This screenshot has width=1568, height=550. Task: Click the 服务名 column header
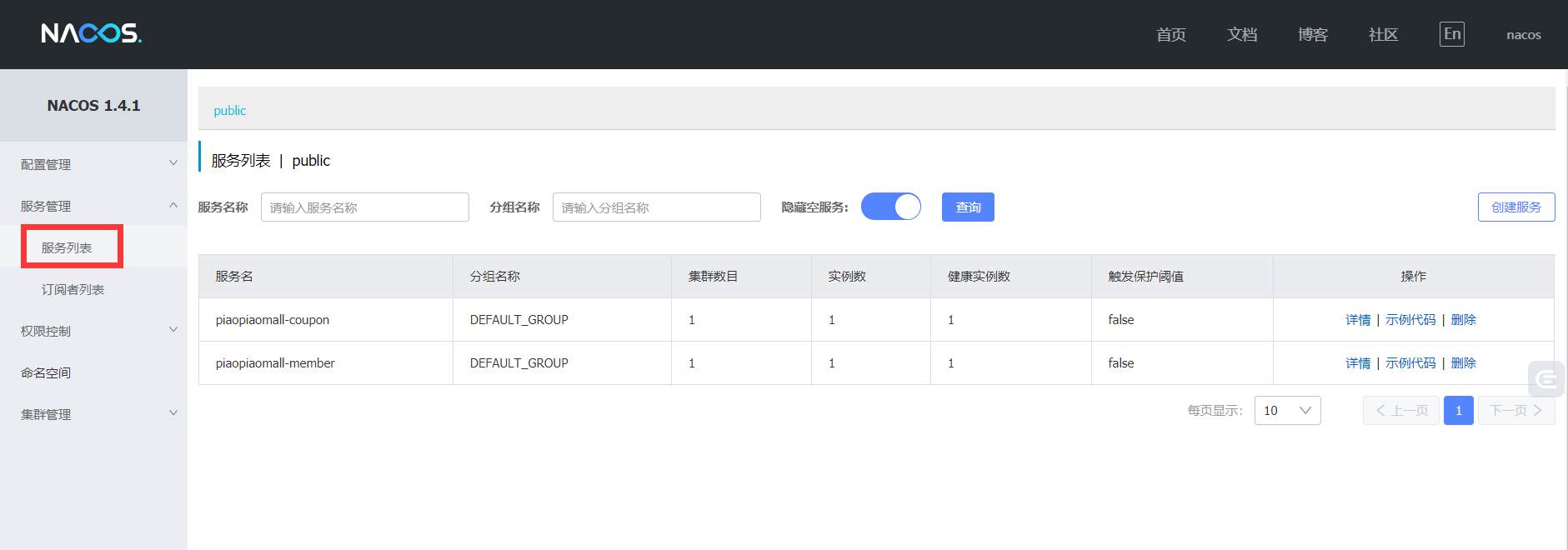point(234,276)
